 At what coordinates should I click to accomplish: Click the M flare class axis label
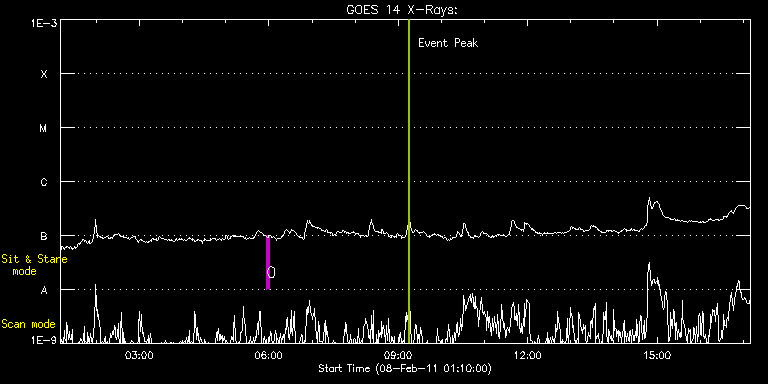pos(44,128)
